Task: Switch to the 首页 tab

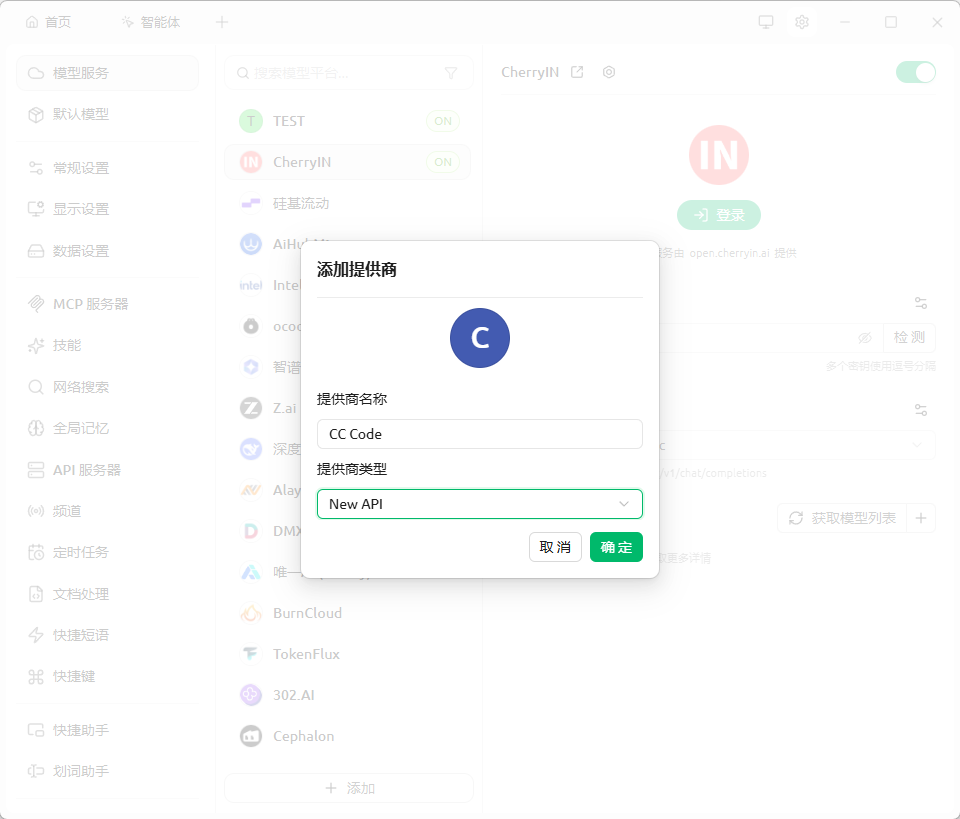Action: 48,23
